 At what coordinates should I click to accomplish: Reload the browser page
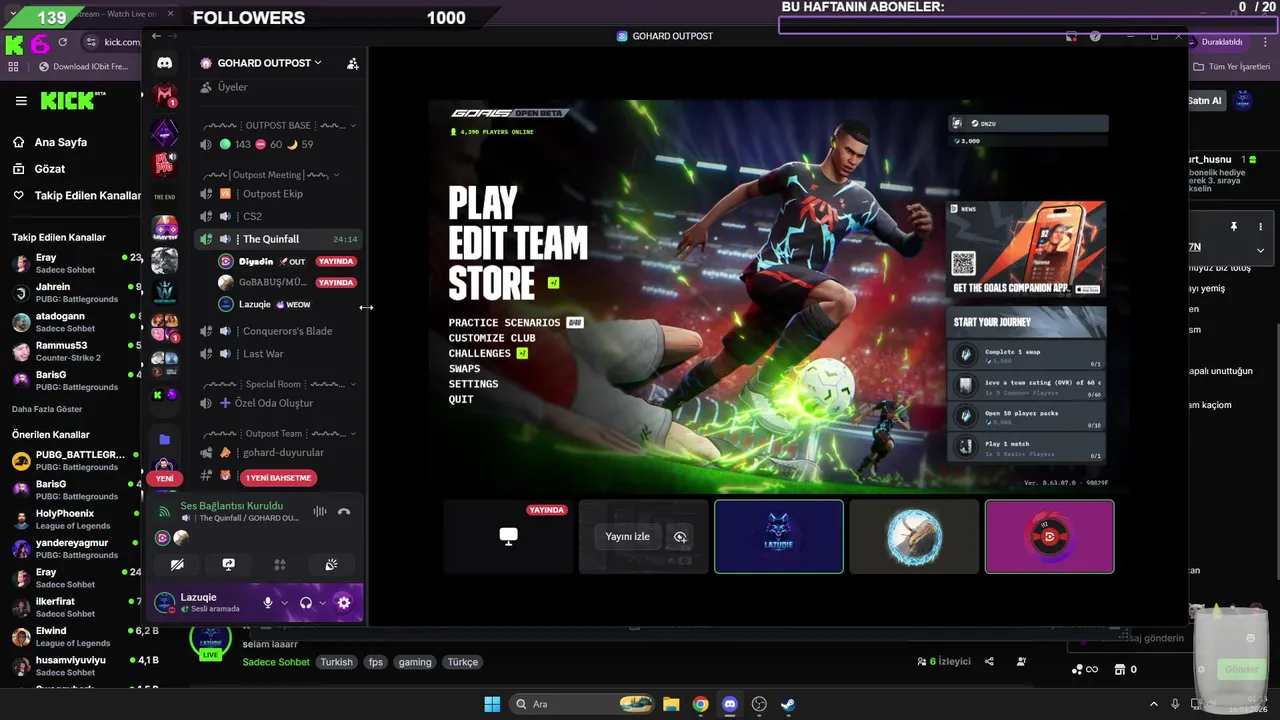click(x=62, y=42)
